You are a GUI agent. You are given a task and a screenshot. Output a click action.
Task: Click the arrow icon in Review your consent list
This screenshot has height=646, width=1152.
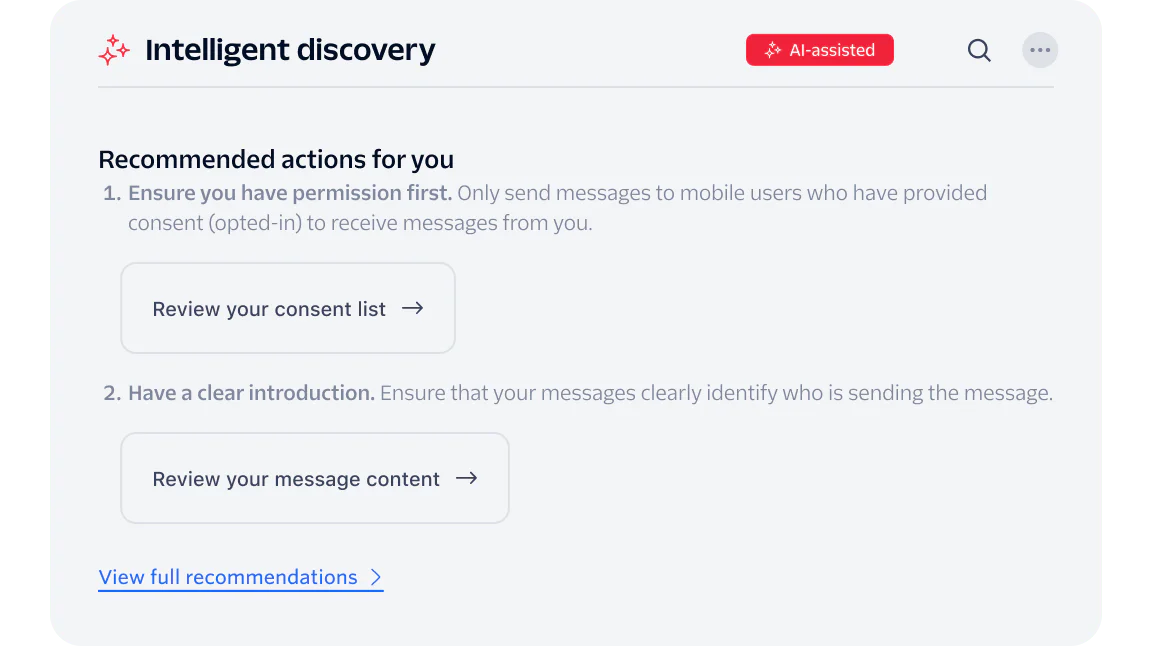(x=413, y=309)
